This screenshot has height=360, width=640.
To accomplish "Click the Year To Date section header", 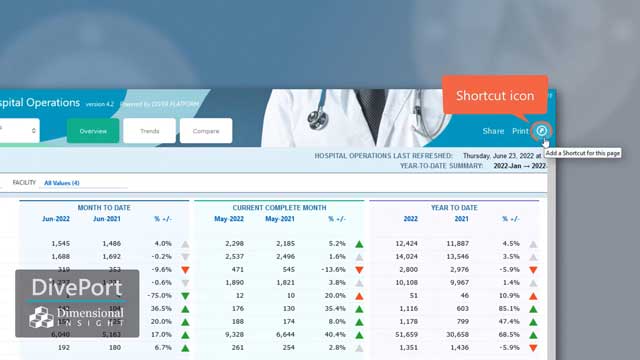I will [454, 208].
